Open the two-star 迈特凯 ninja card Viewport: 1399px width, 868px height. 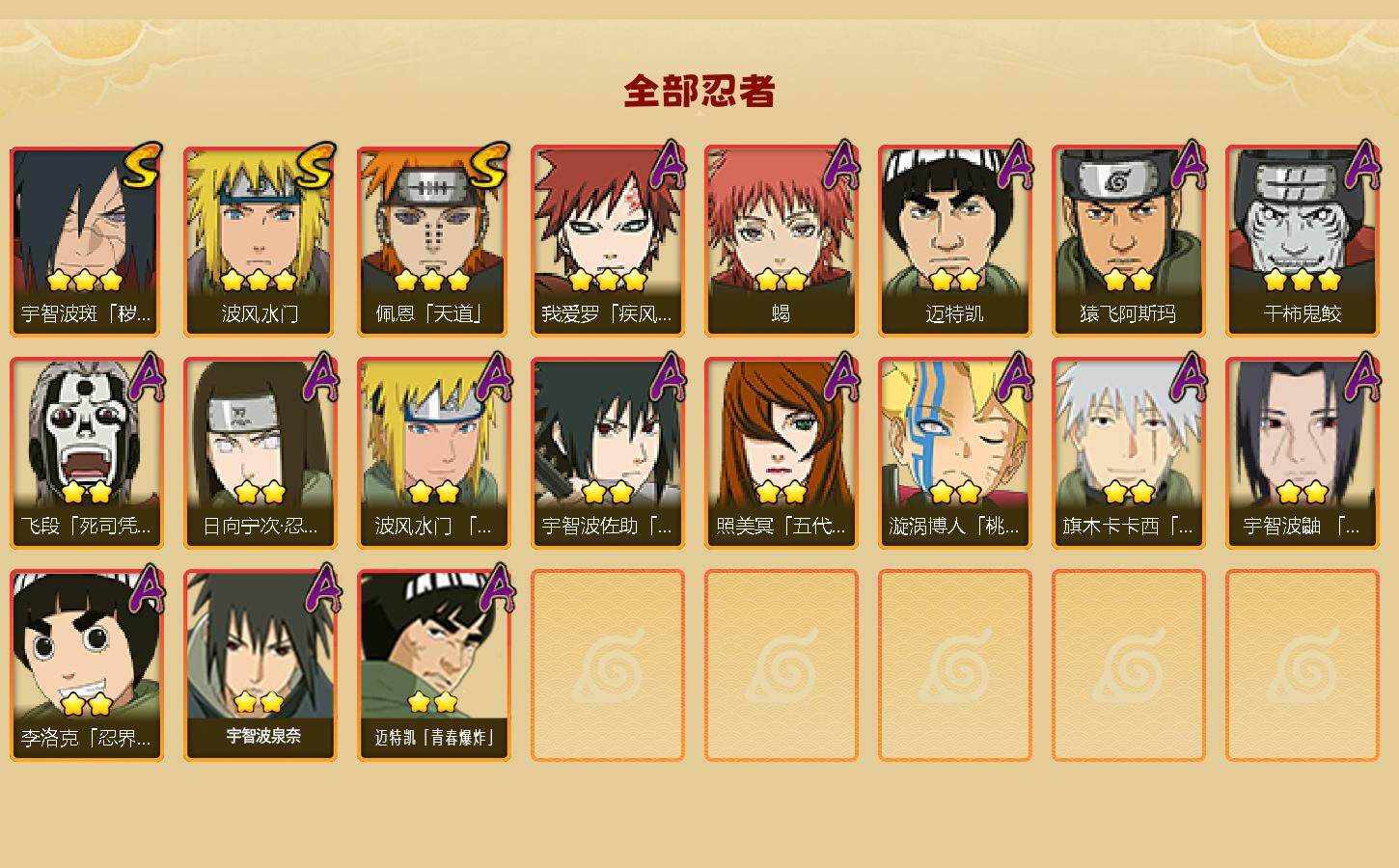click(954, 241)
